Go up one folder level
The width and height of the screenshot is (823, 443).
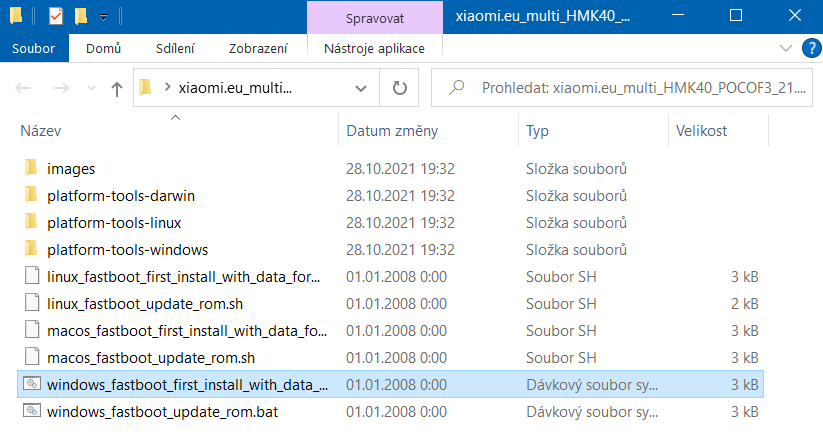pos(117,88)
